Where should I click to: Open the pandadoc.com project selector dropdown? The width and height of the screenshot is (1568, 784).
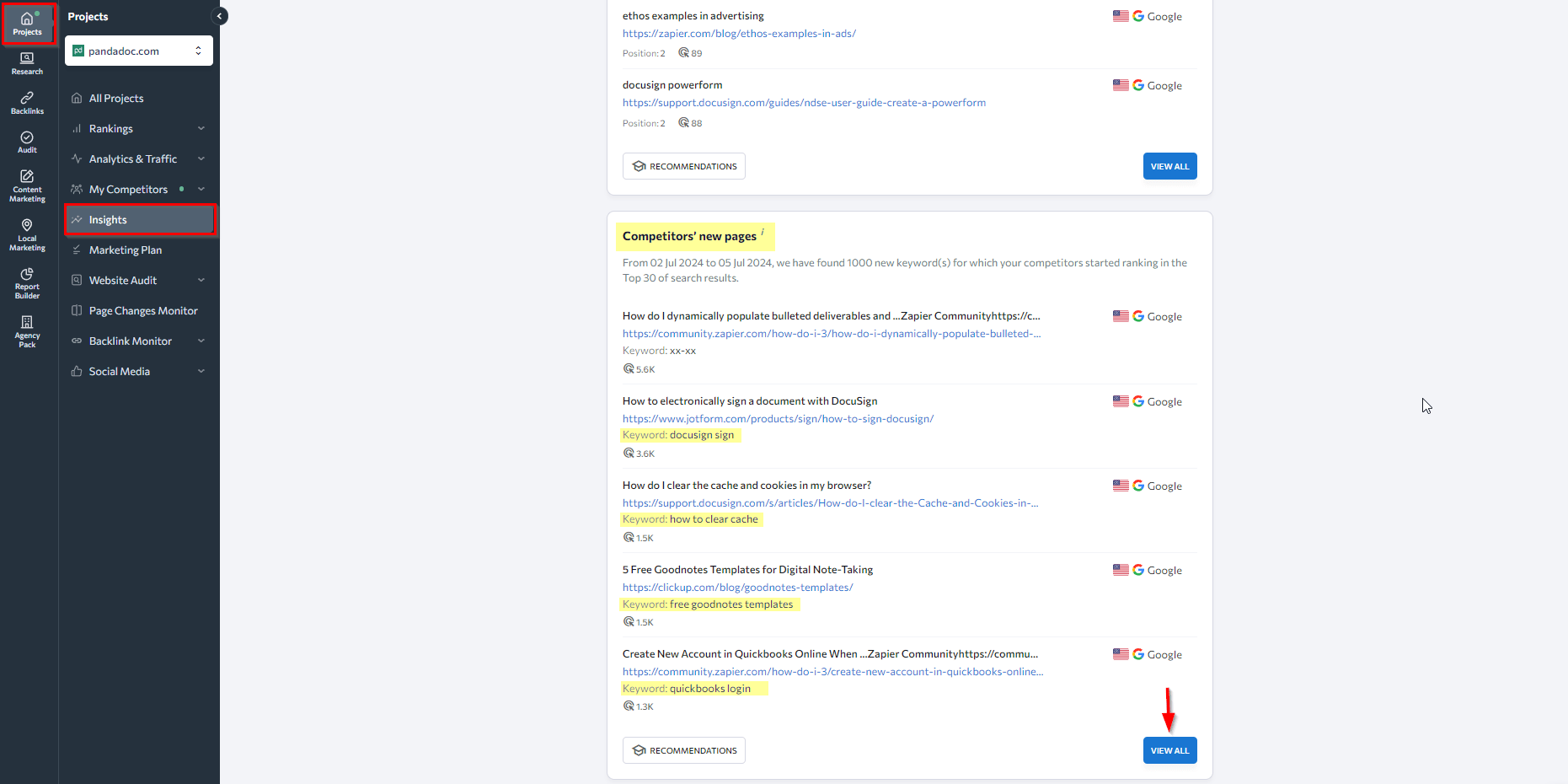coord(139,51)
